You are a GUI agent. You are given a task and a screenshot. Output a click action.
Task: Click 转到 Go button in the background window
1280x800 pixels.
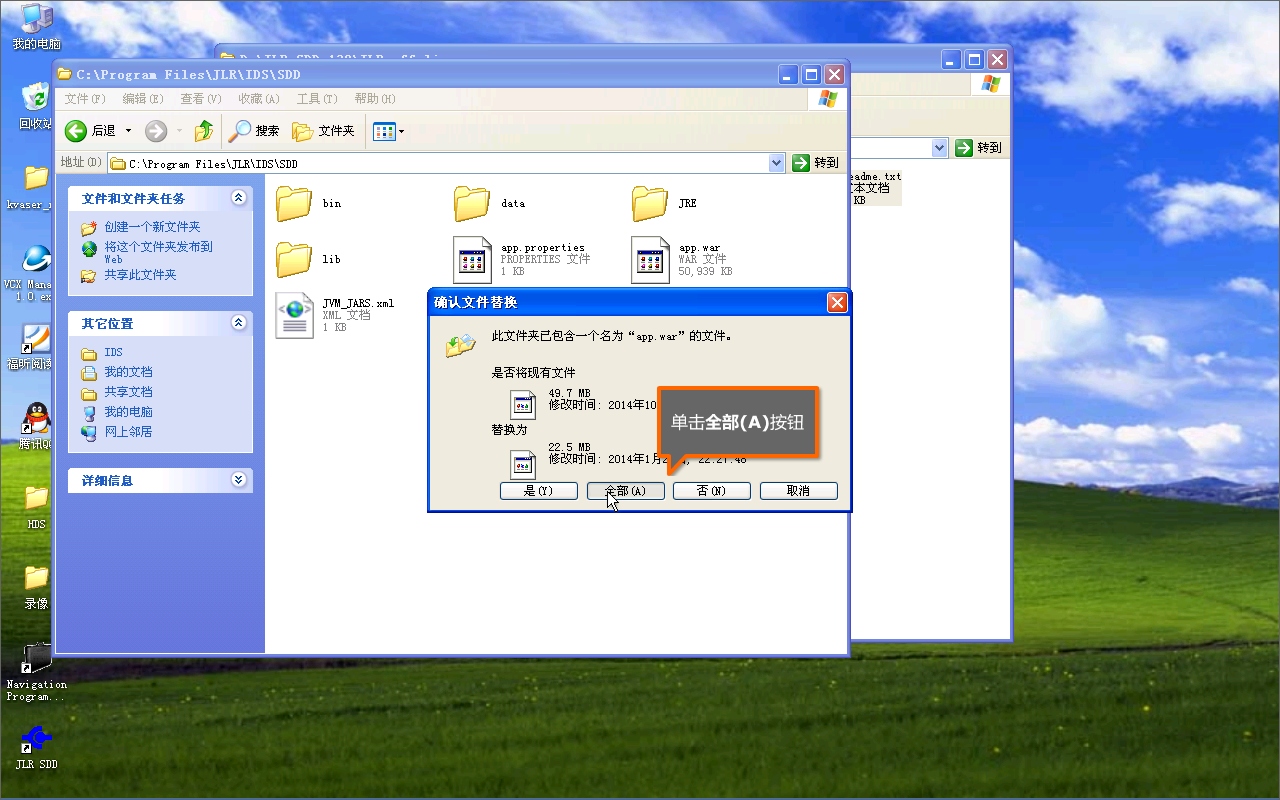(x=978, y=148)
